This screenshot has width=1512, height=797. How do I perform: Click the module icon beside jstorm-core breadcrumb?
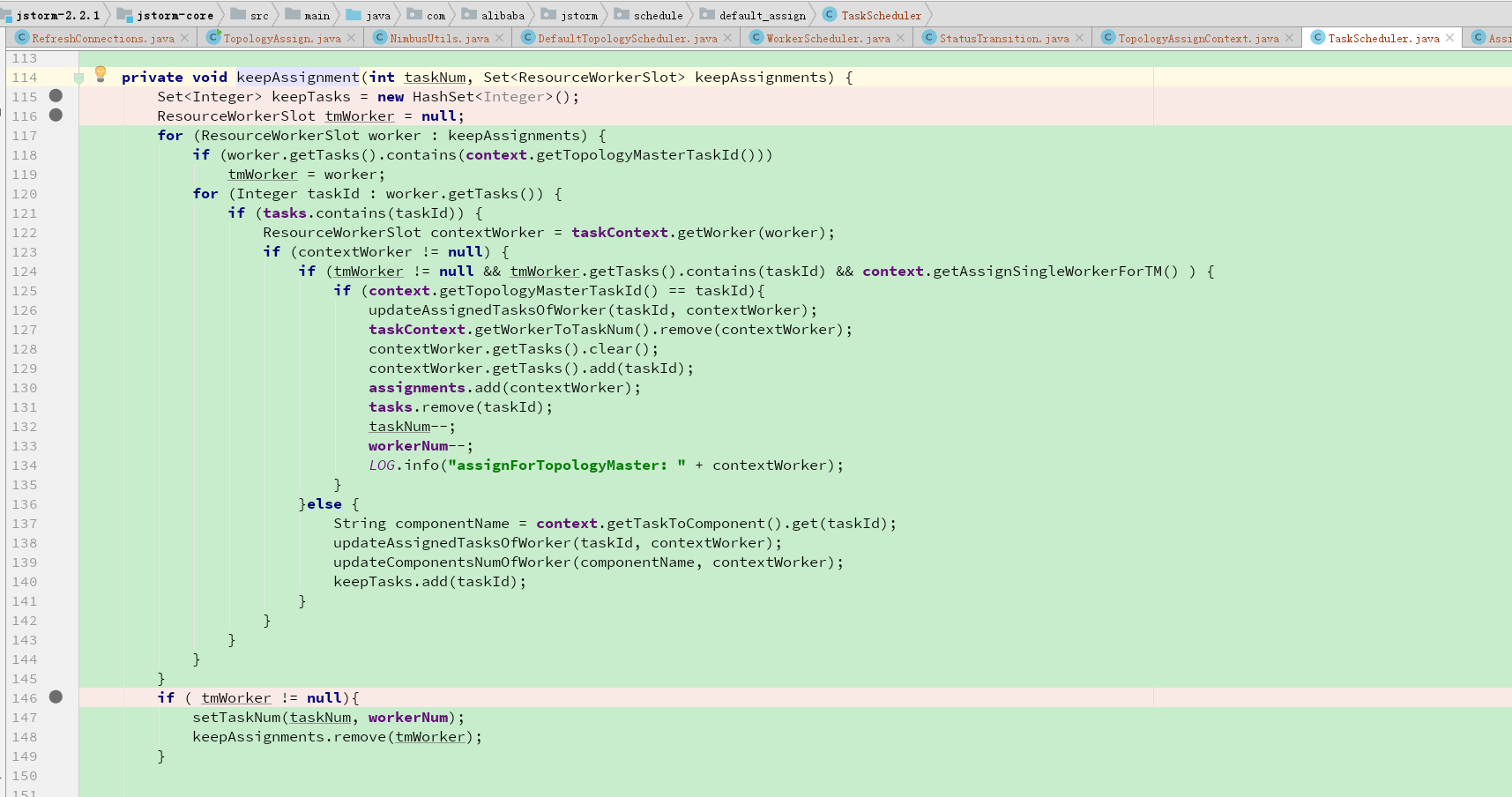click(124, 15)
